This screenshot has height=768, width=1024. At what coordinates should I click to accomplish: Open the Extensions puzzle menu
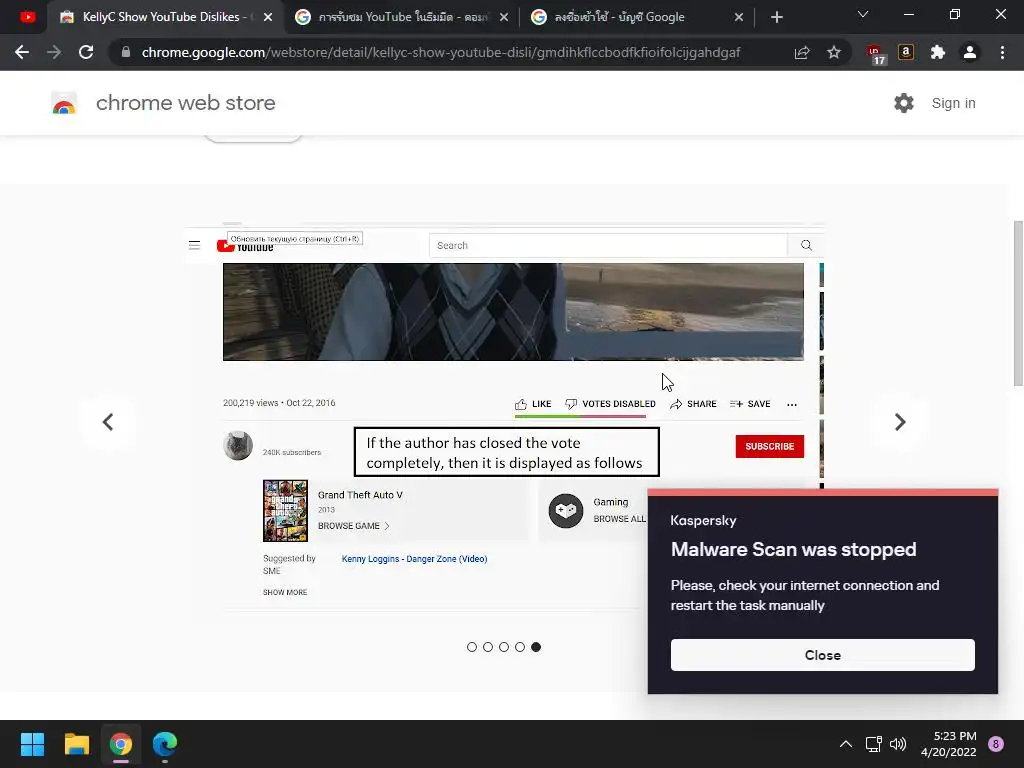[x=938, y=52]
